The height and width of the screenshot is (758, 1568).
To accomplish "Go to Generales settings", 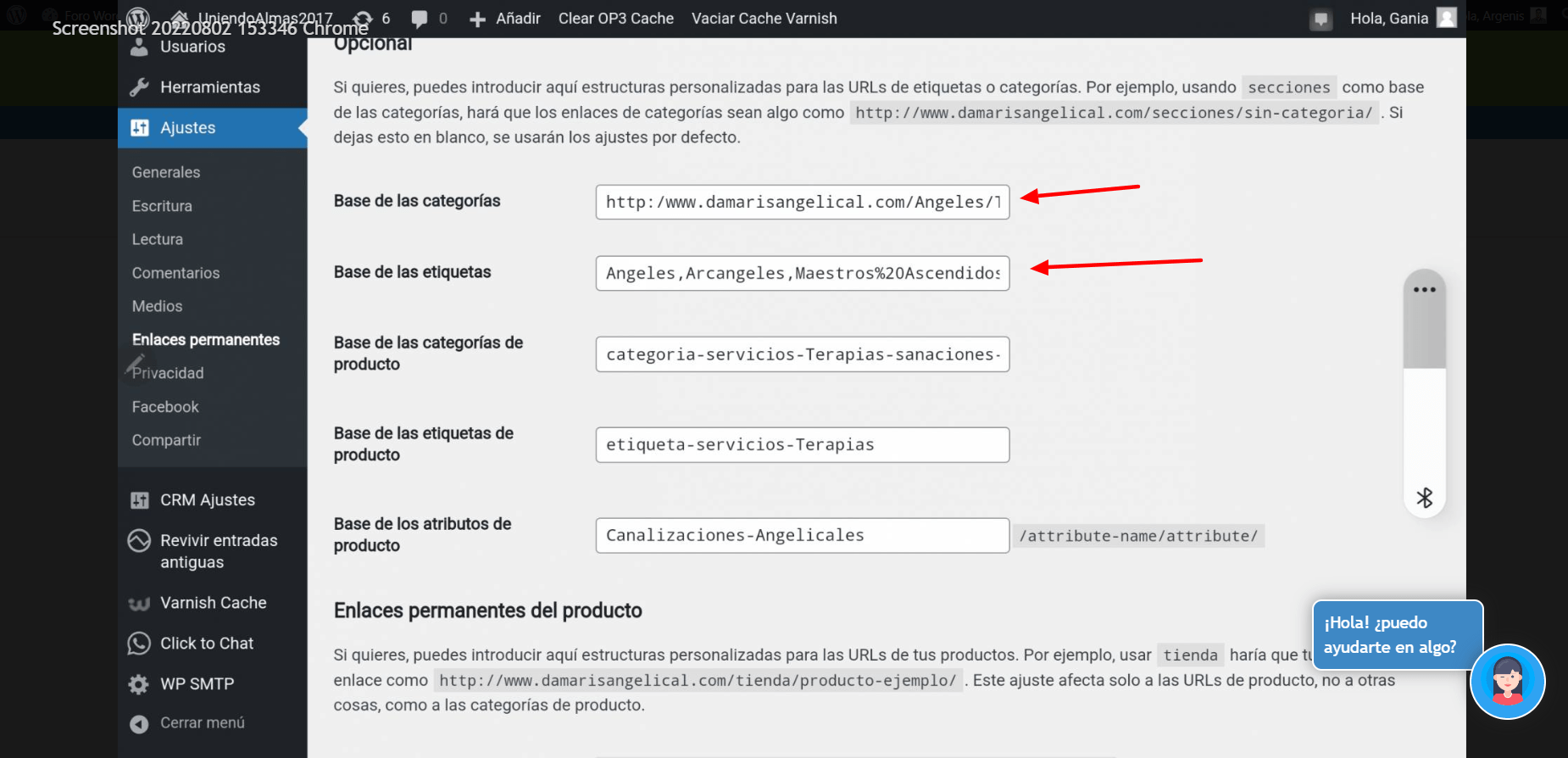I will click(x=166, y=172).
